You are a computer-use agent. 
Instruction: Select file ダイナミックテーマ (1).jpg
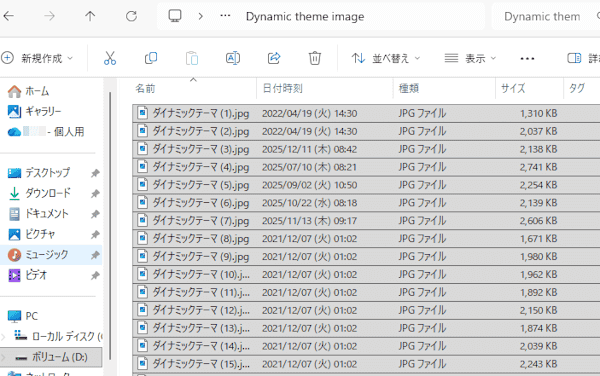coord(201,113)
